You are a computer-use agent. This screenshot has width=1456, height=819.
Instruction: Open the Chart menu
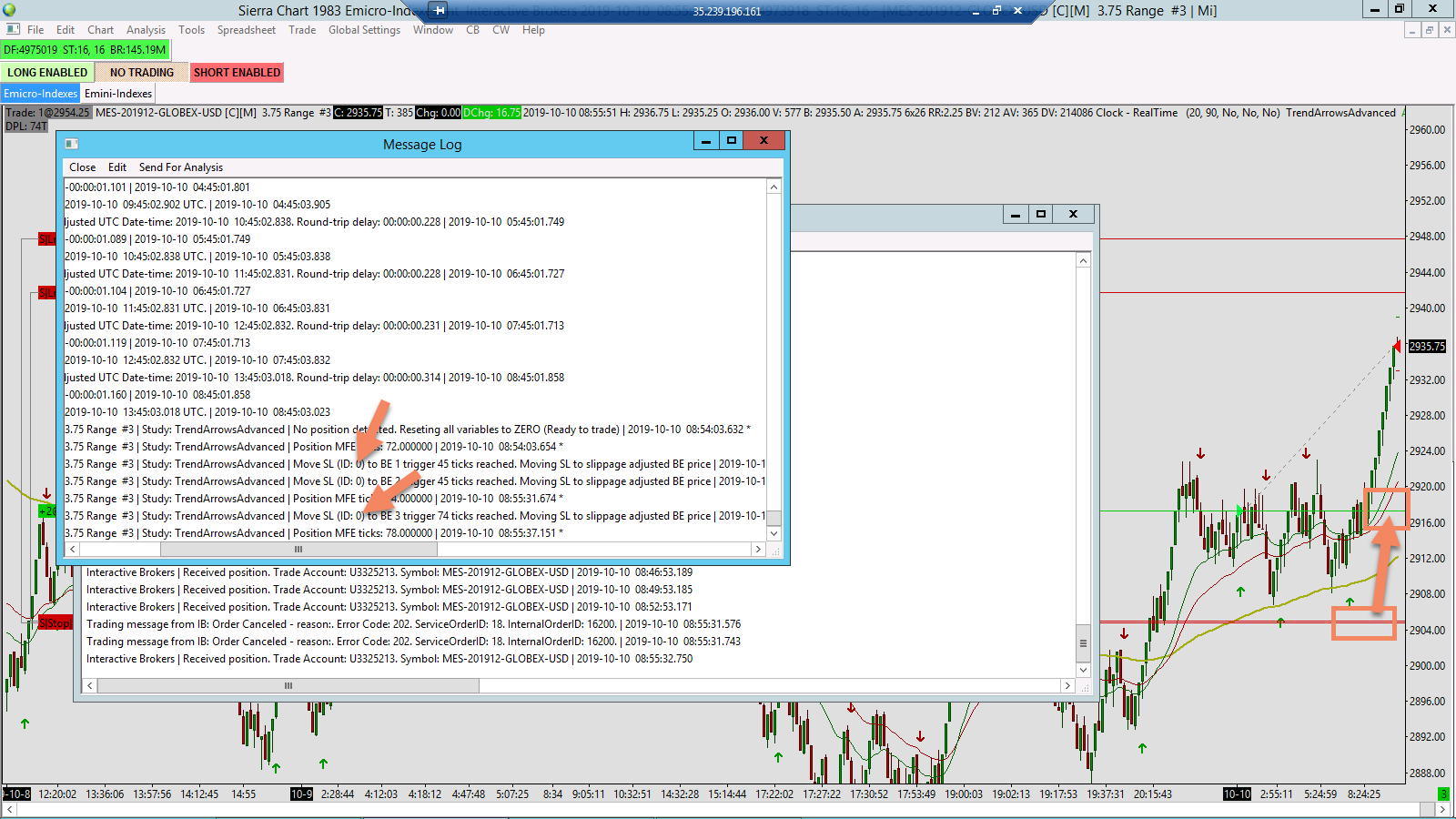(101, 30)
